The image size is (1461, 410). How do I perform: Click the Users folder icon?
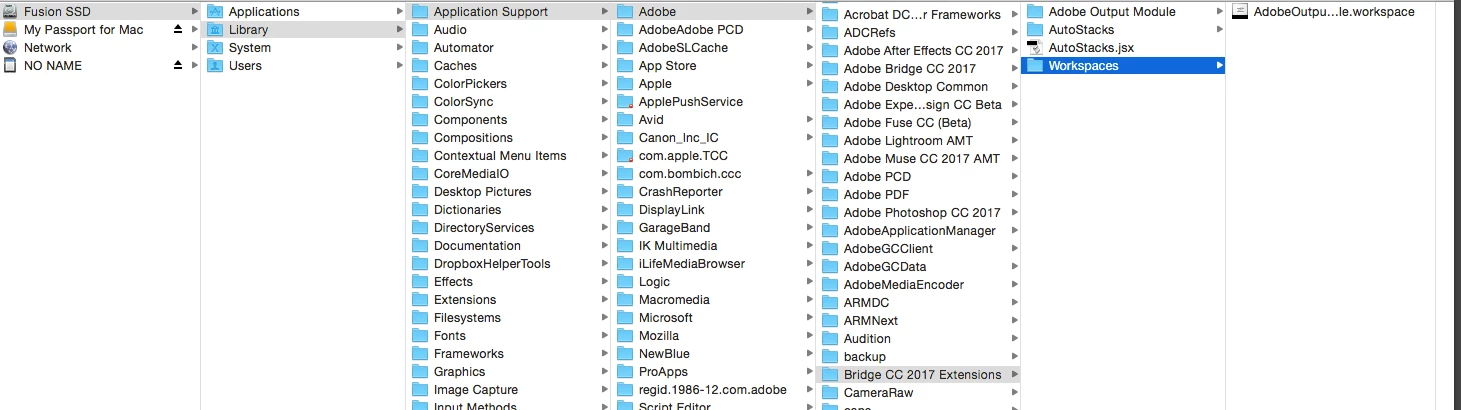(214, 66)
